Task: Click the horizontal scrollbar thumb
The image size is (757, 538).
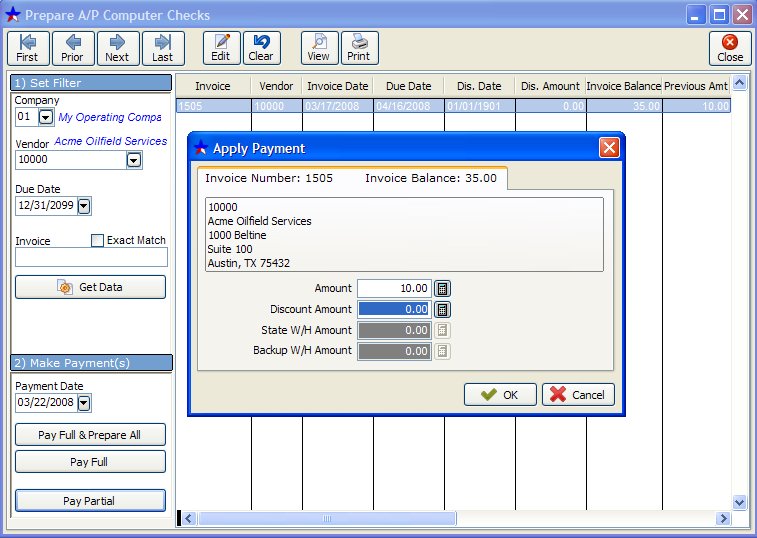Action: click(x=327, y=519)
